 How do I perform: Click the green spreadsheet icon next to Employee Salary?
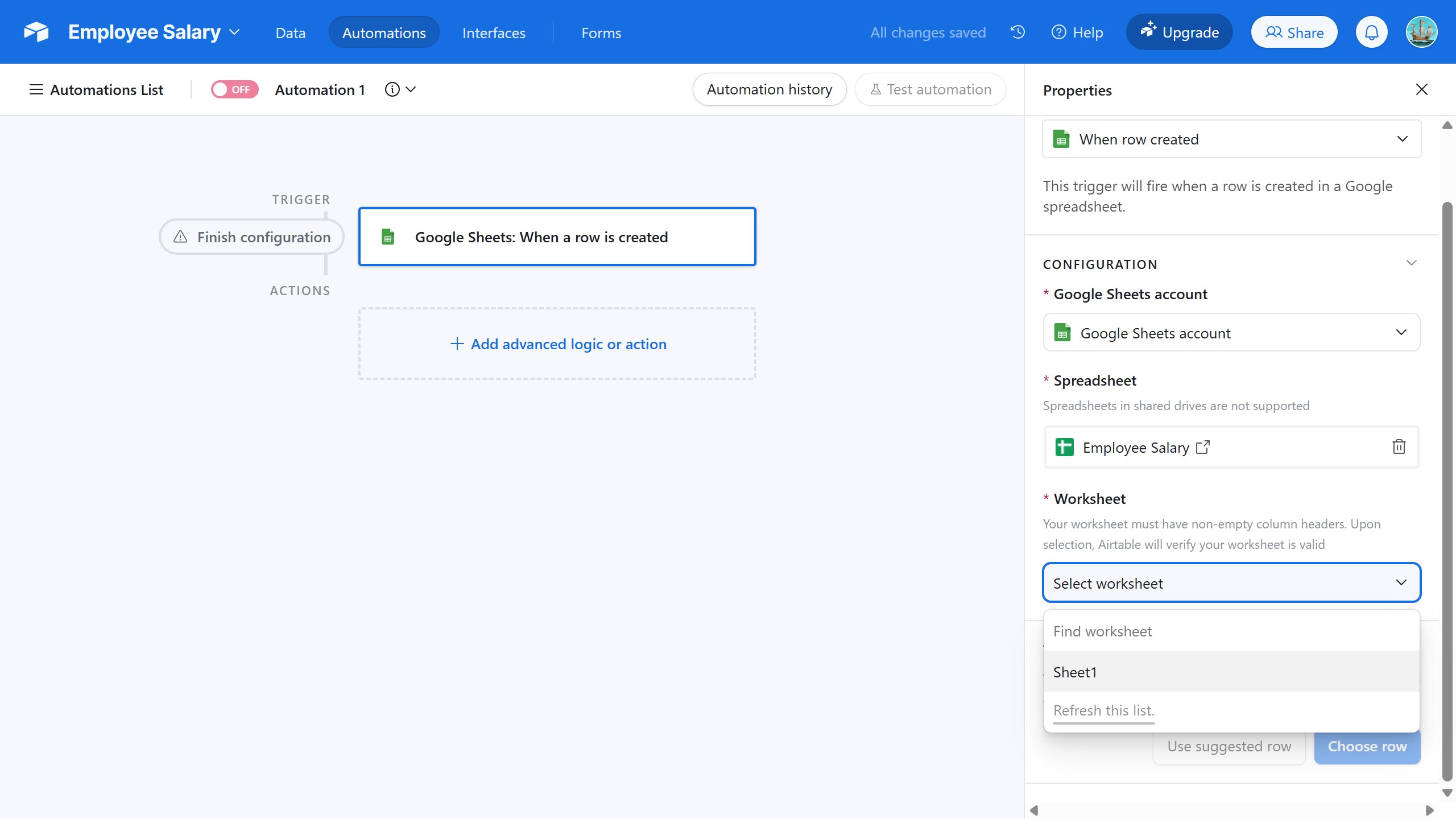point(1064,447)
